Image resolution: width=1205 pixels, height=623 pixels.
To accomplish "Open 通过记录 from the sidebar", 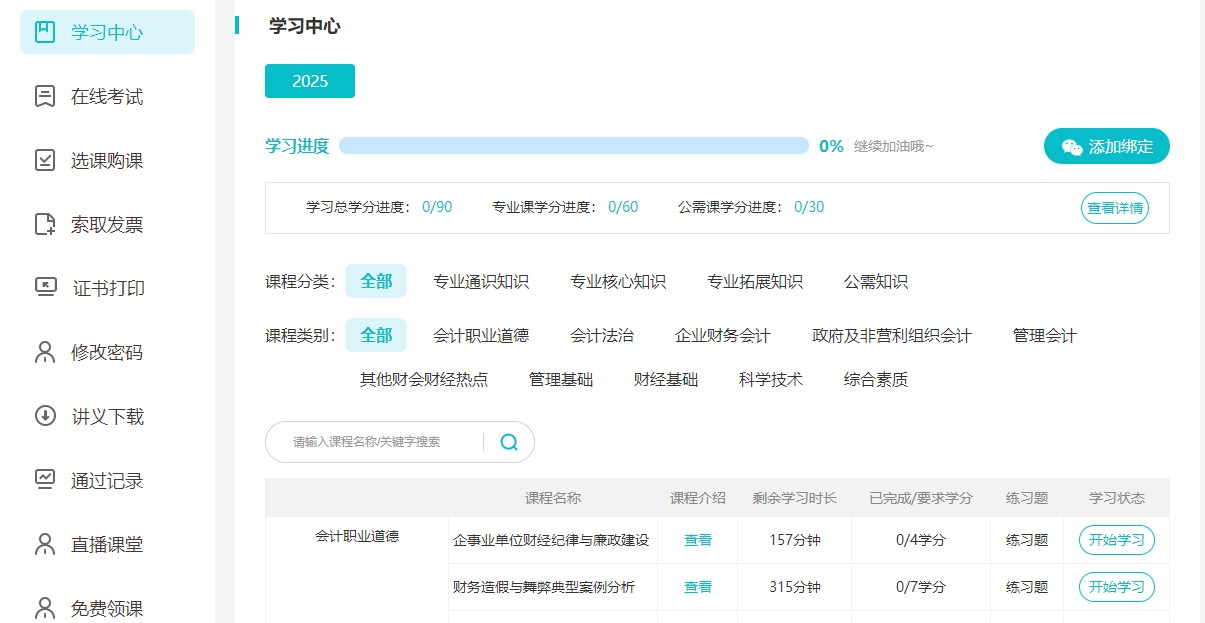I will click(42, 480).
